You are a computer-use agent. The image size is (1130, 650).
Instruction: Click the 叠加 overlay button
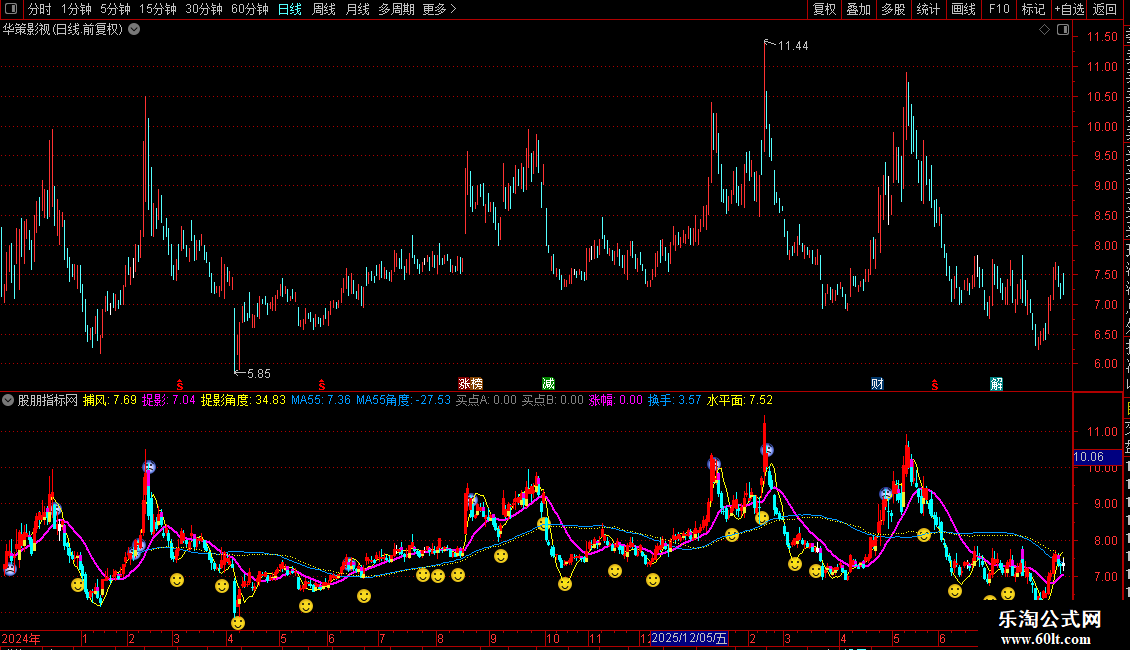858,9
